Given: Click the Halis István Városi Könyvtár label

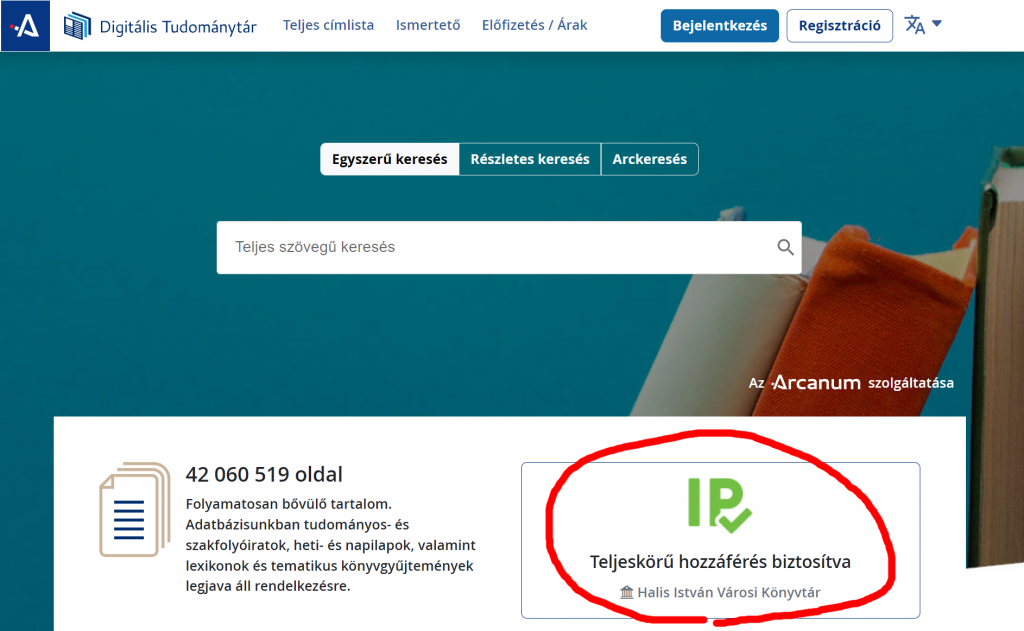Looking at the screenshot, I should coord(729,592).
